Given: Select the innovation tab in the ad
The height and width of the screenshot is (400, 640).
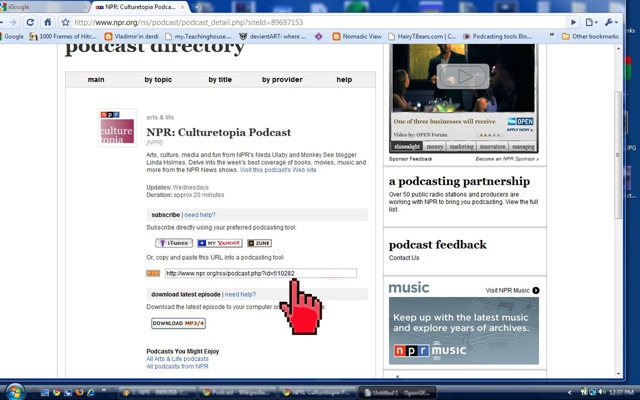Looking at the screenshot, I should point(493,147).
